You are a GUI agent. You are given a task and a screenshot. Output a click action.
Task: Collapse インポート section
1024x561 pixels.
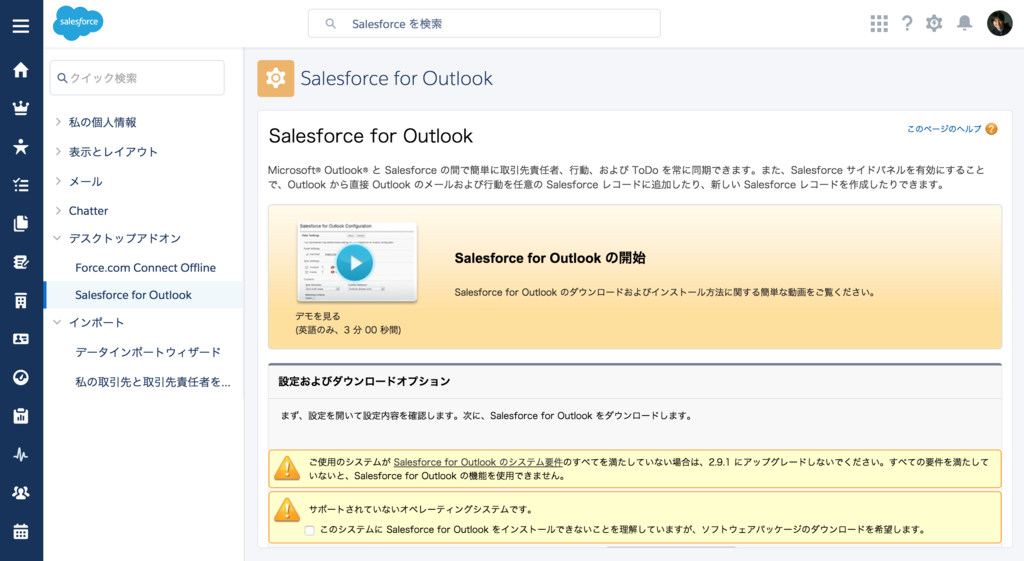point(57,322)
